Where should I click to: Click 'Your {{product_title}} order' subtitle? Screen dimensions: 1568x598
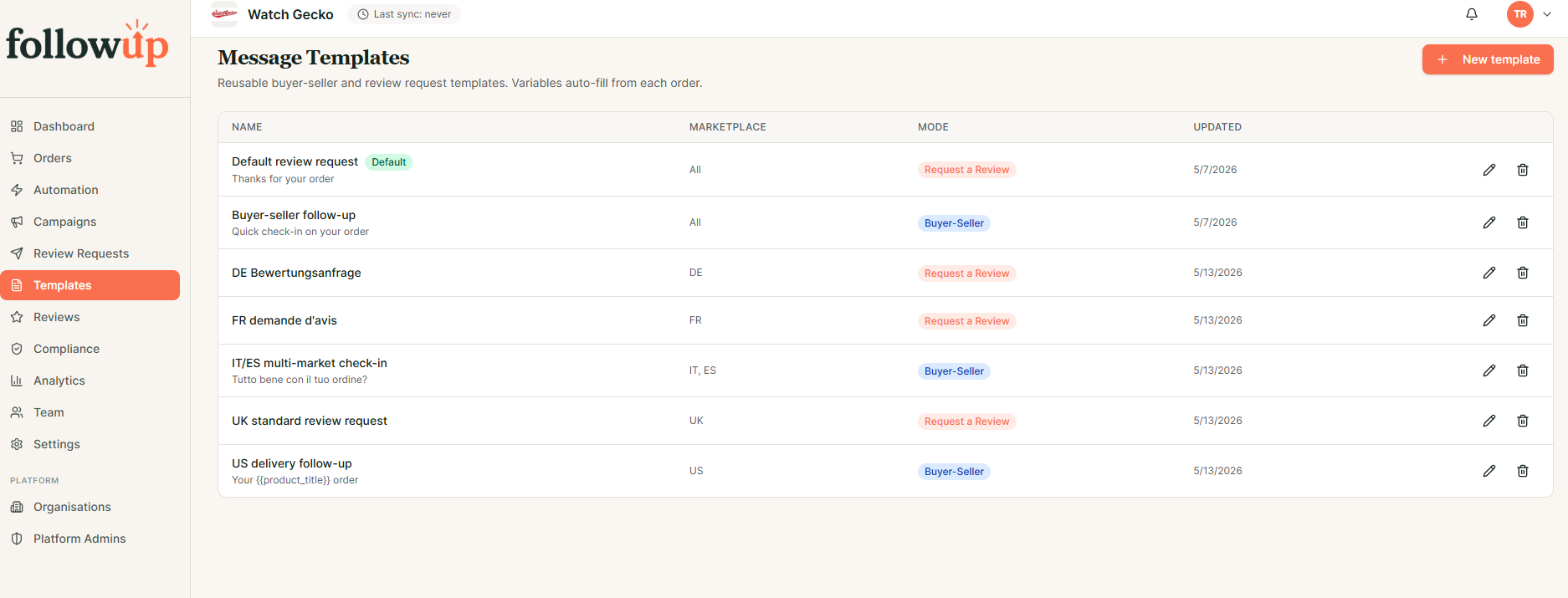tap(295, 480)
